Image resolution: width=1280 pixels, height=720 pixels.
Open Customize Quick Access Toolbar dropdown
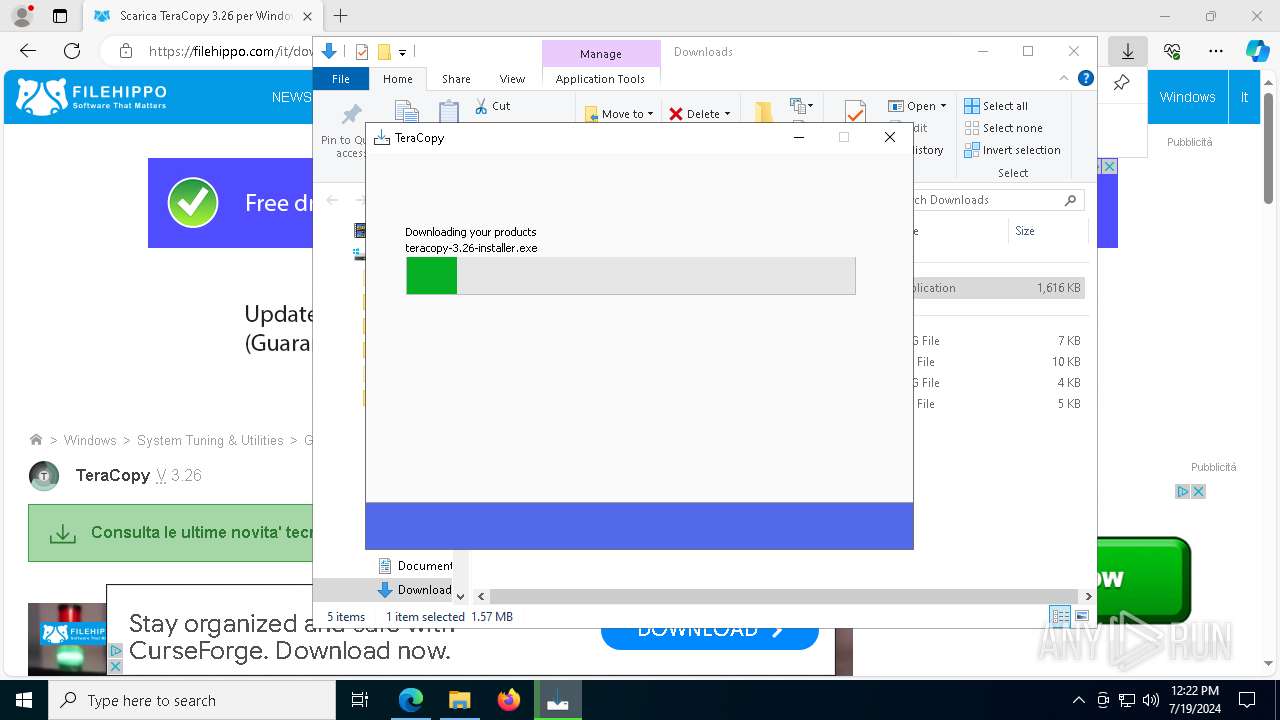tap(402, 52)
